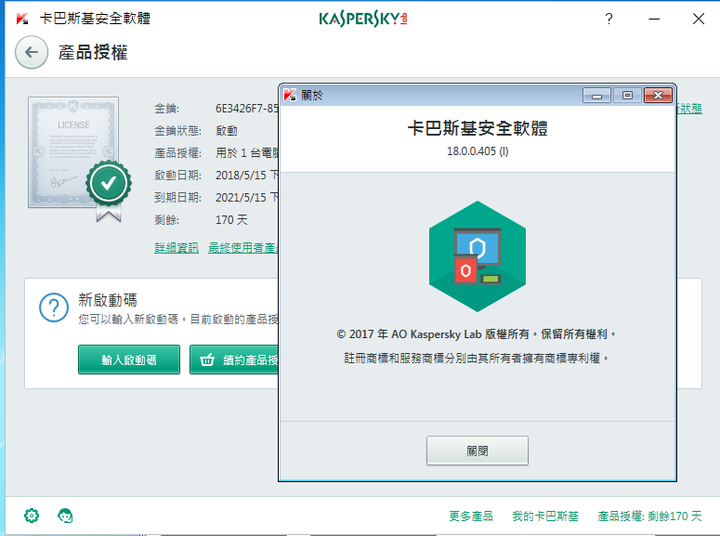
Task: Click the 到期日期: field label
Action: point(178,197)
